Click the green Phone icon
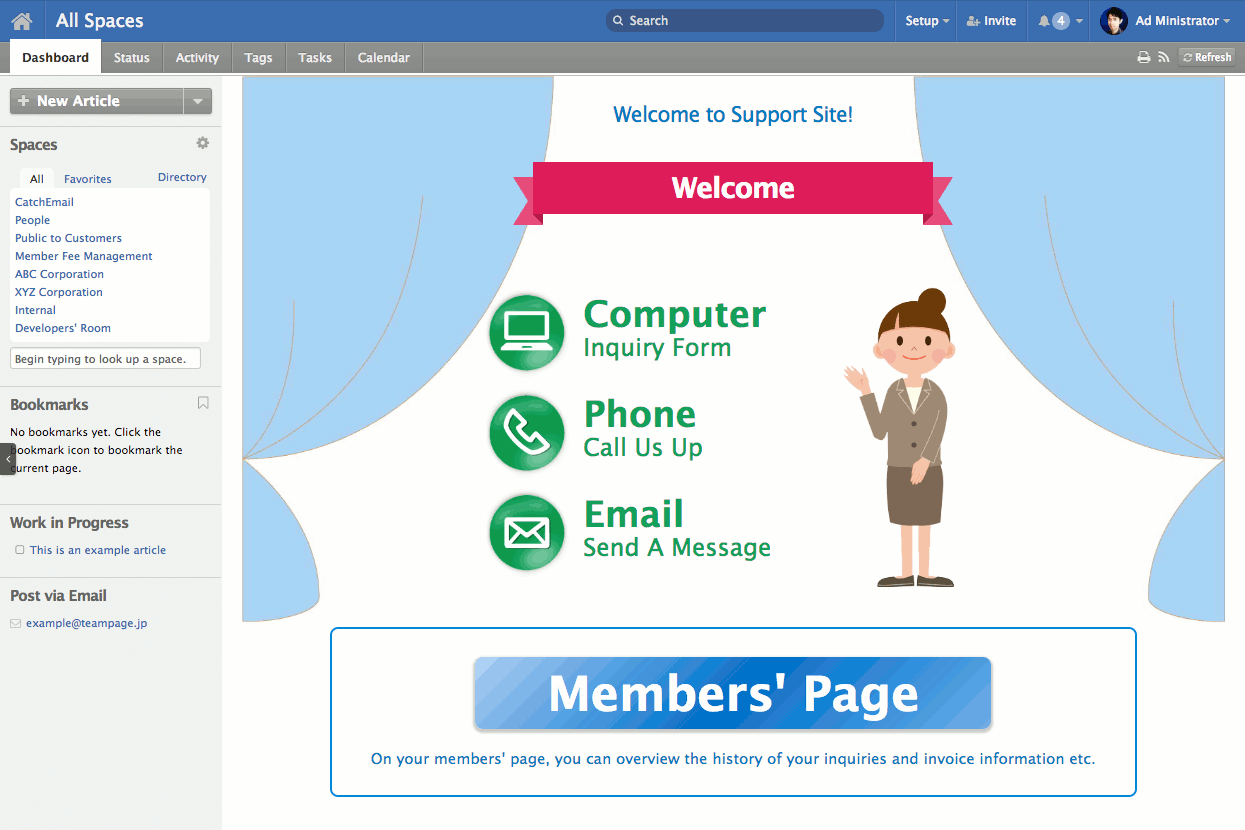Viewport: 1245px width, 830px height. (x=527, y=432)
